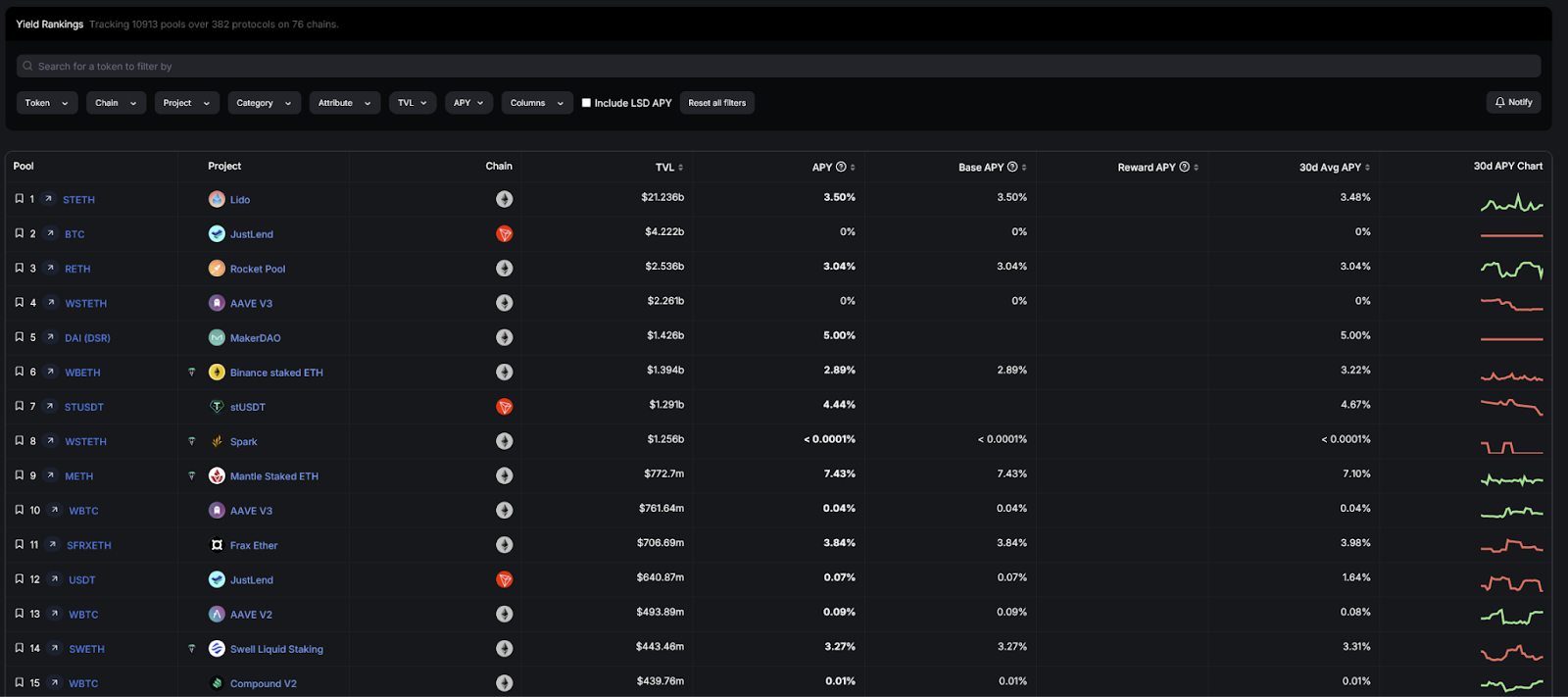Screen dimensions: 1568x697
Task: View the STETH 30d APY chart
Action: tap(1511, 203)
